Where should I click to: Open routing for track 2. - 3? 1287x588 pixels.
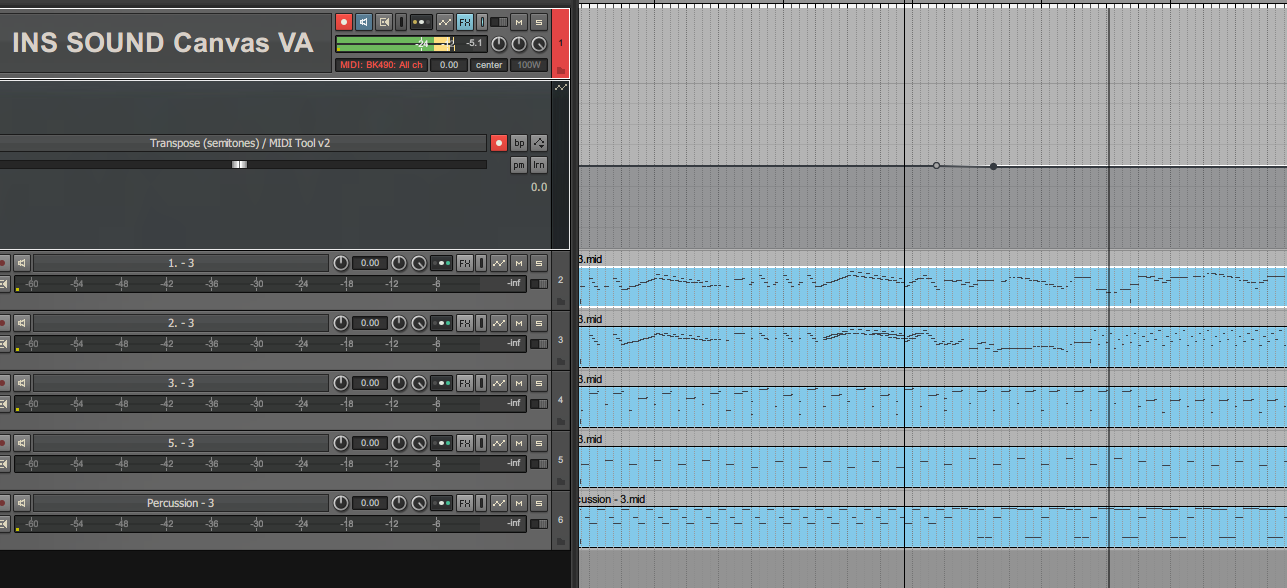441,323
